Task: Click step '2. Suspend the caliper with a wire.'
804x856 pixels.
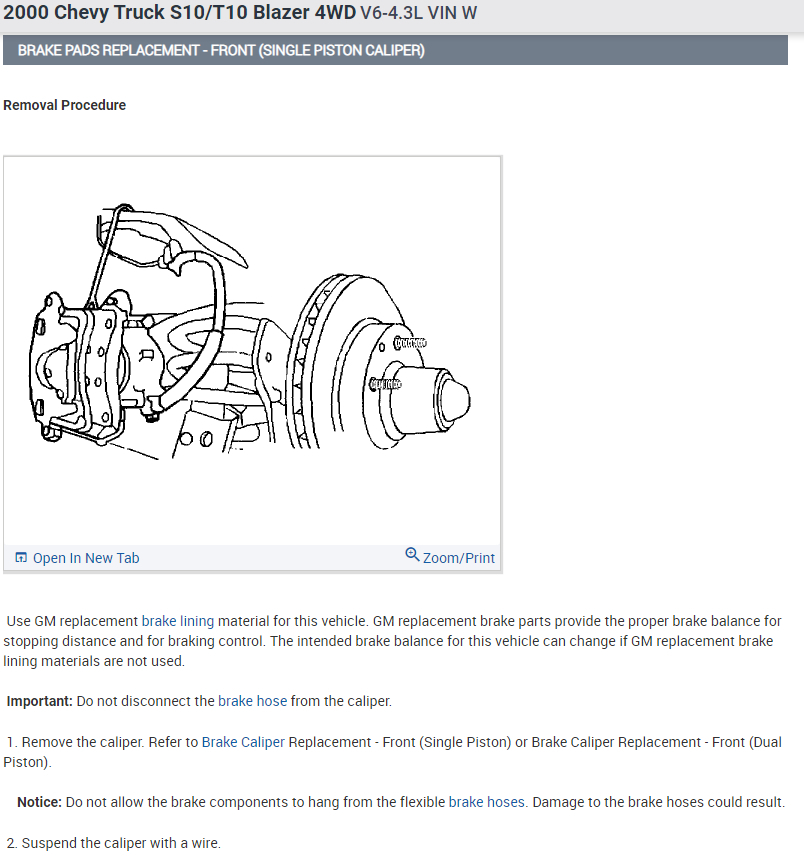Action: tap(114, 843)
